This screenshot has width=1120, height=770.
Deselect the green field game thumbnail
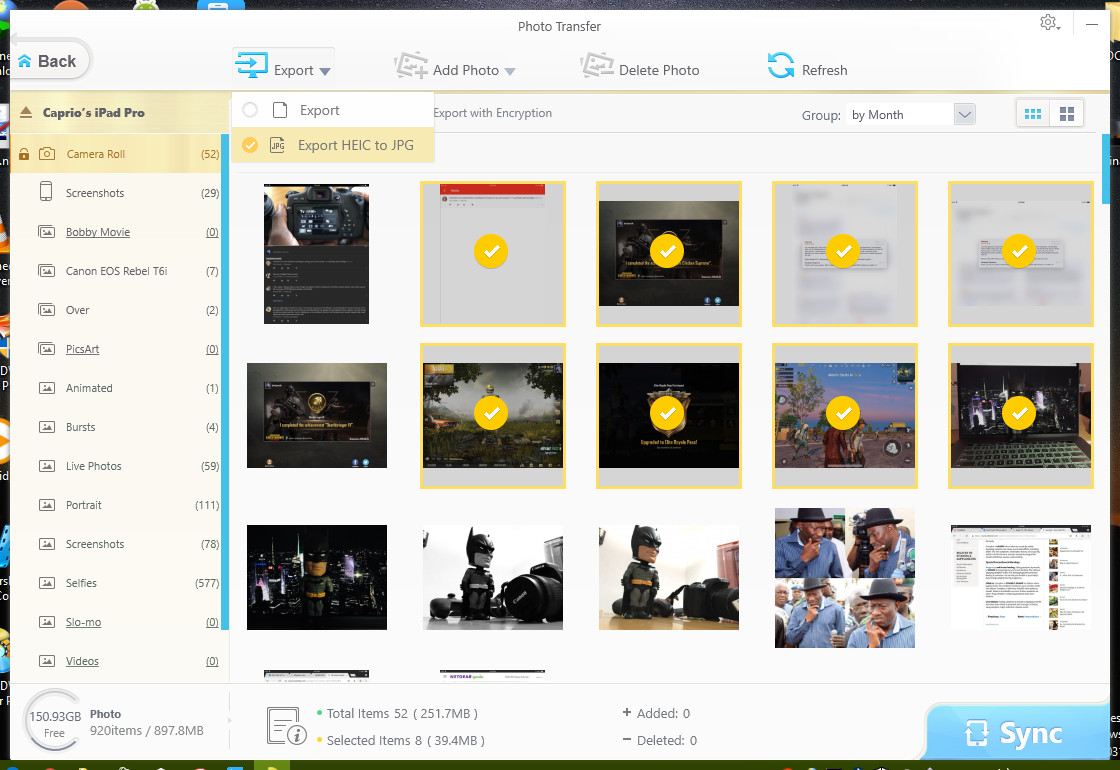(493, 416)
